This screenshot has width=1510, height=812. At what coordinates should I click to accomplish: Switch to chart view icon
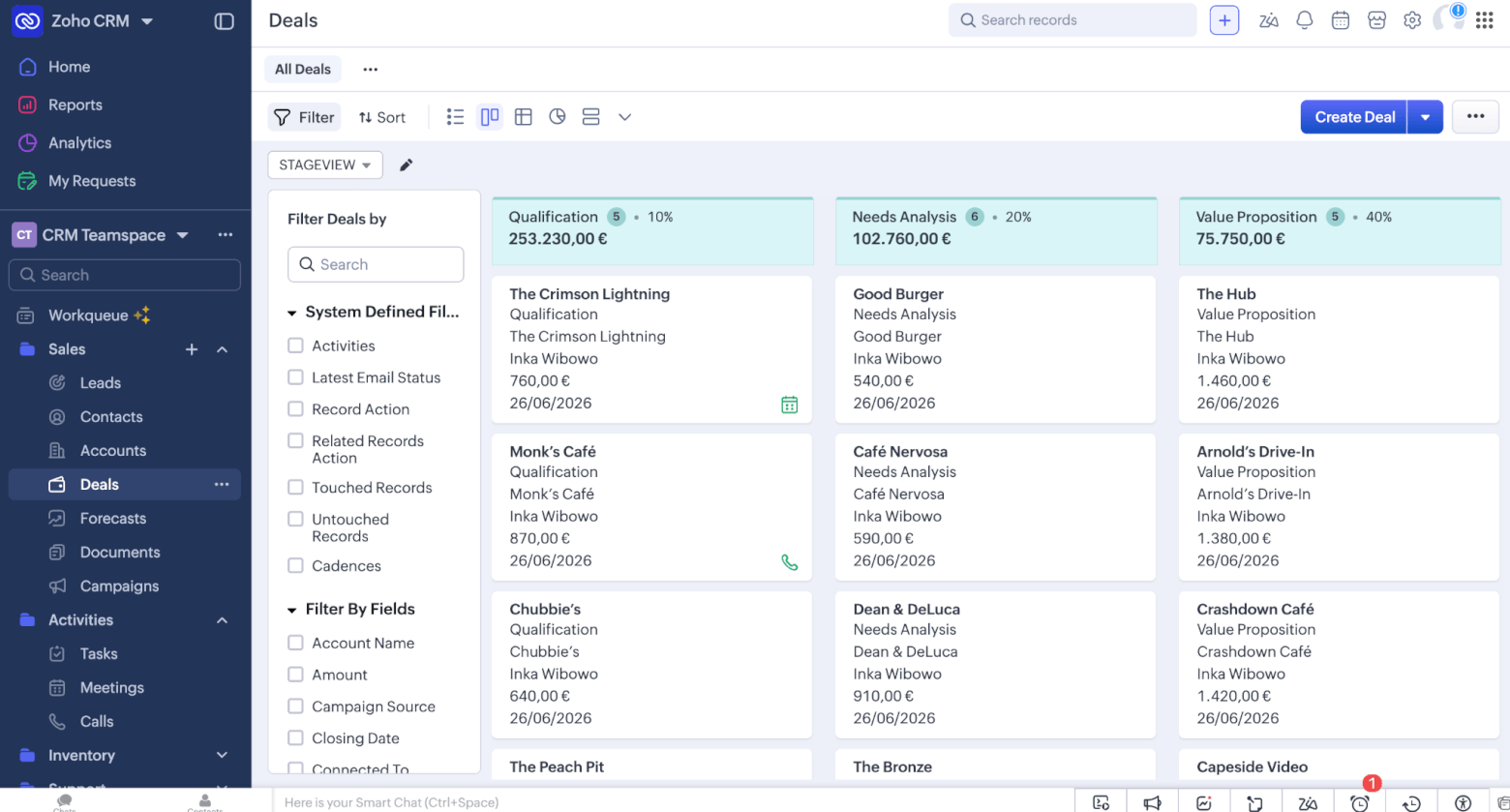tap(558, 117)
